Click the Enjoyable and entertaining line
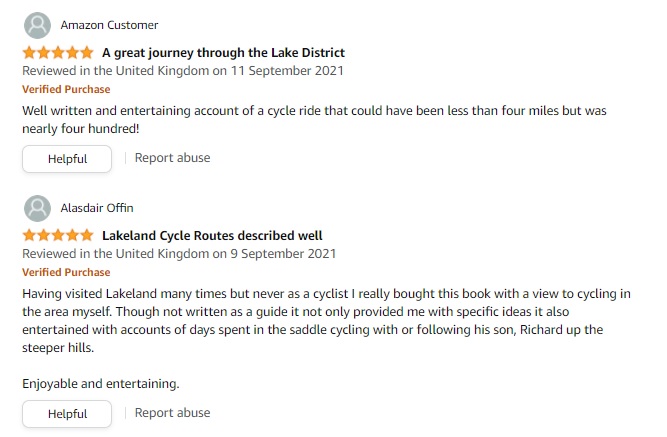Image resolution: width=667 pixels, height=437 pixels. click(101, 384)
